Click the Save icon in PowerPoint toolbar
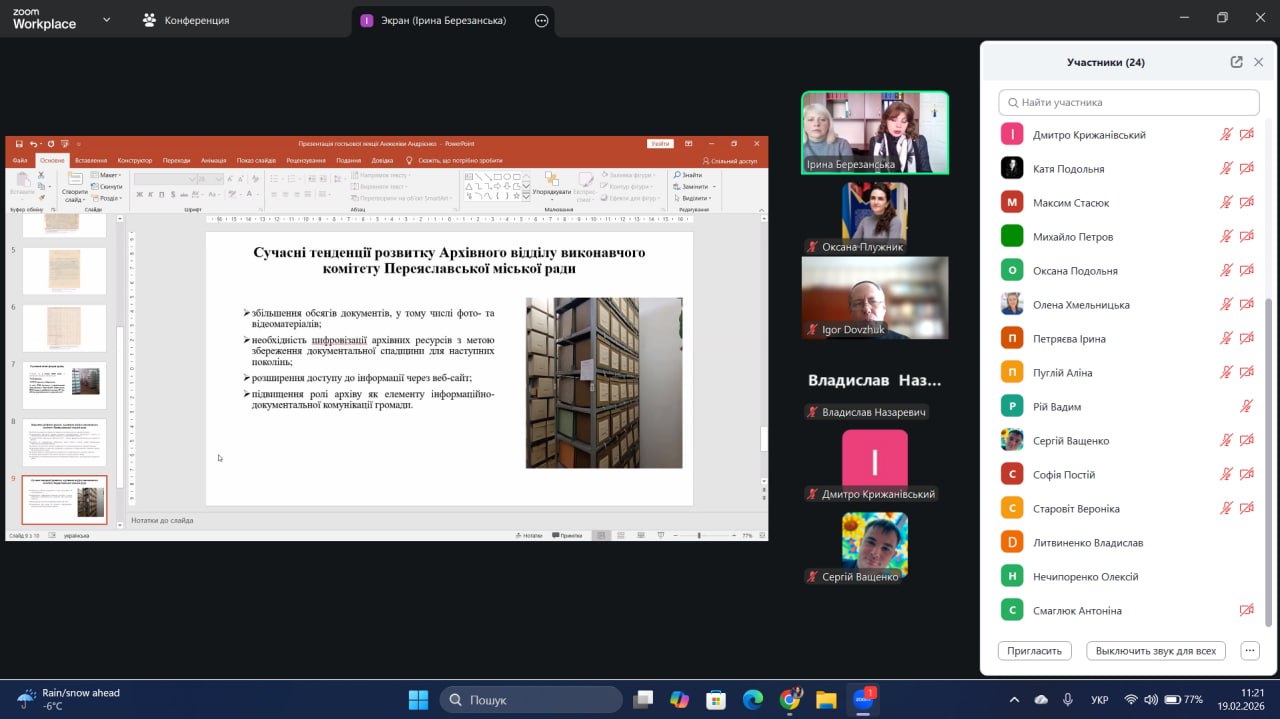 click(19, 144)
